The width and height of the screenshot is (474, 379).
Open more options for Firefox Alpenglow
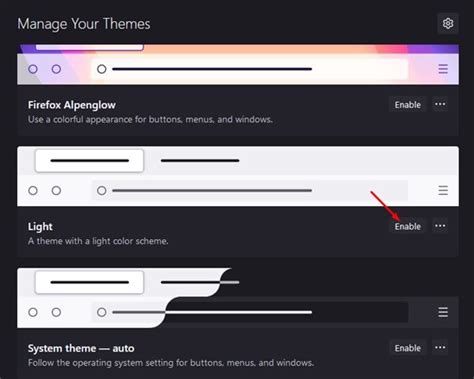pos(440,105)
